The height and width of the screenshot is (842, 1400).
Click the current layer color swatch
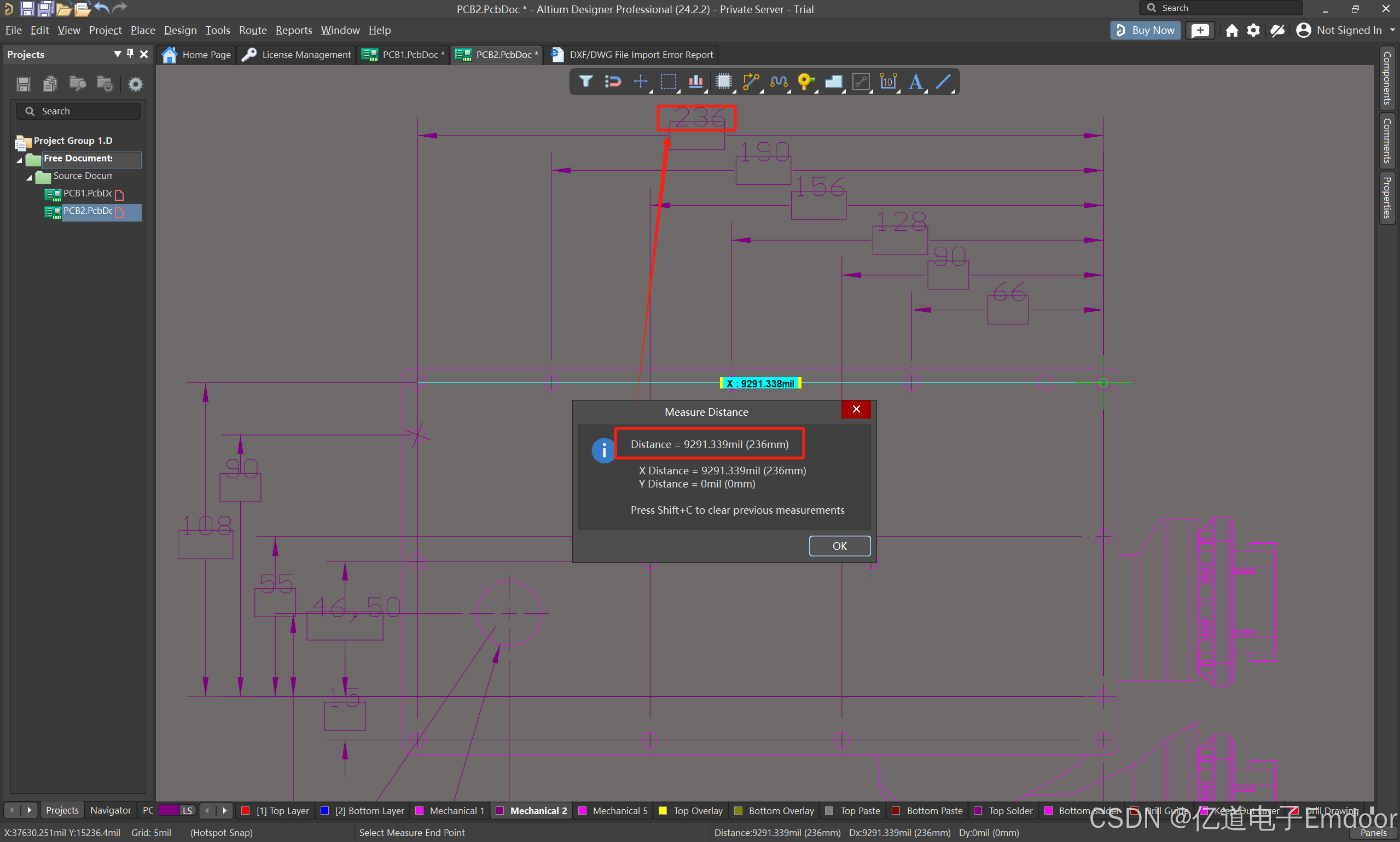tap(169, 810)
